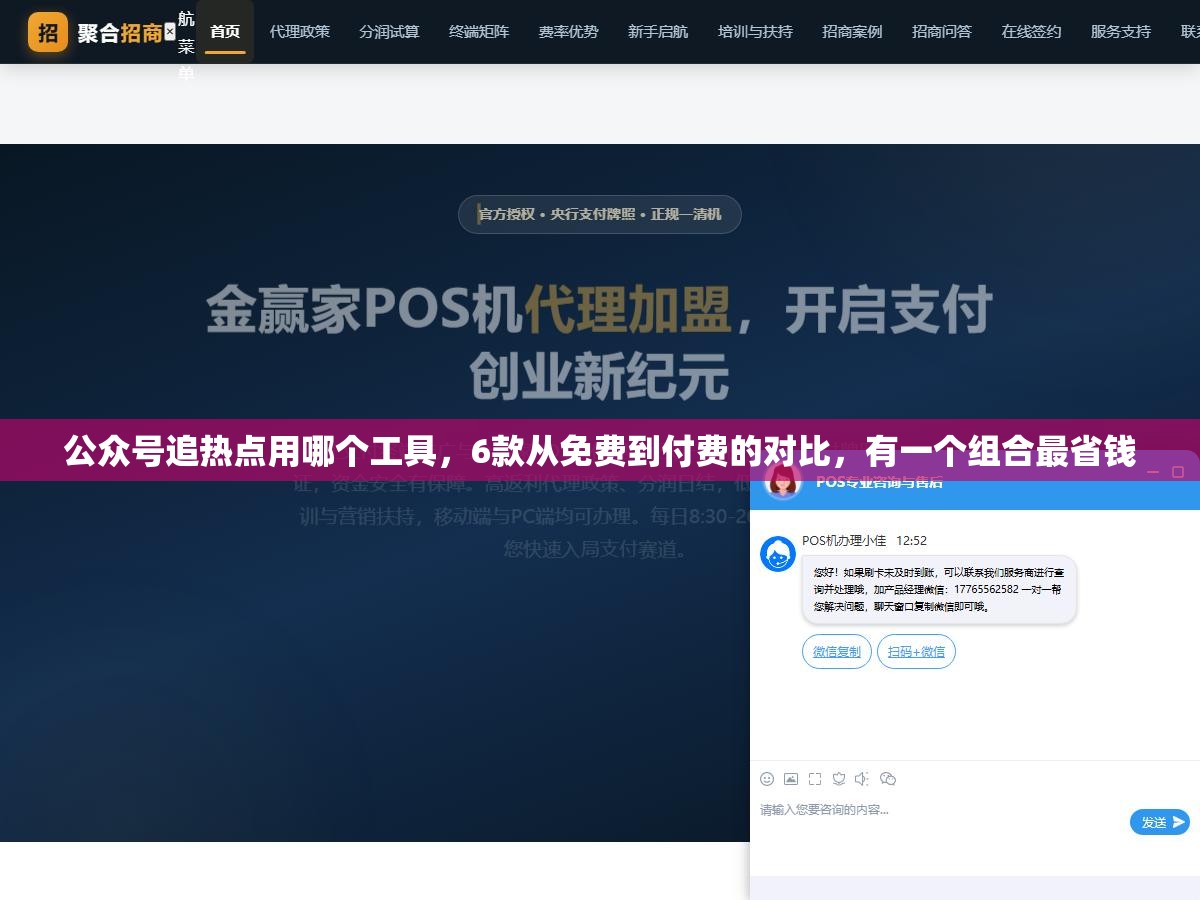Image resolution: width=1200 pixels, height=900 pixels.
Task: Open the emoji picker in the chat
Action: (x=767, y=778)
